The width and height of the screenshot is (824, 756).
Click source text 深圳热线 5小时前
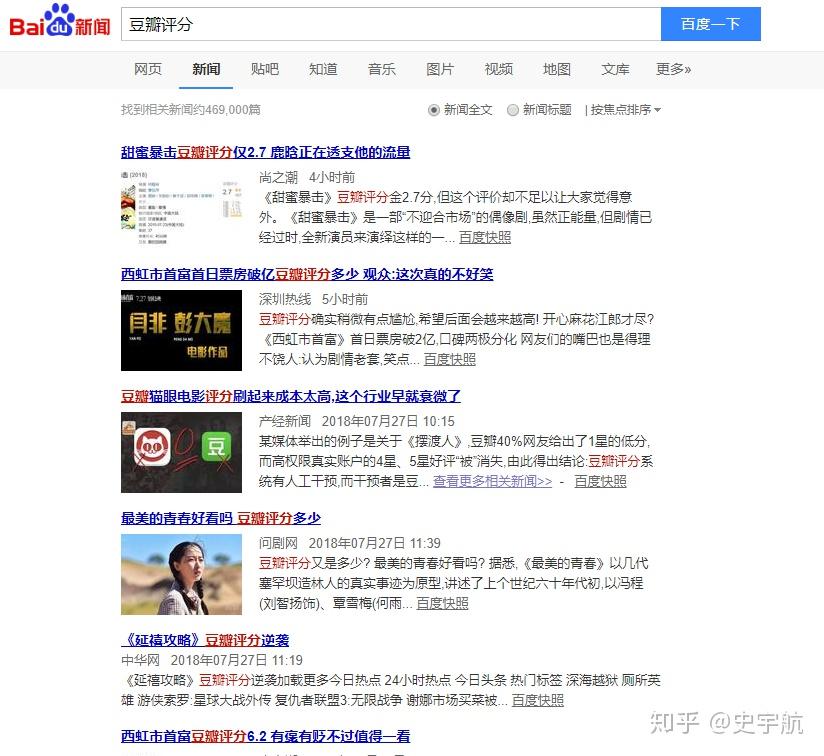313,299
